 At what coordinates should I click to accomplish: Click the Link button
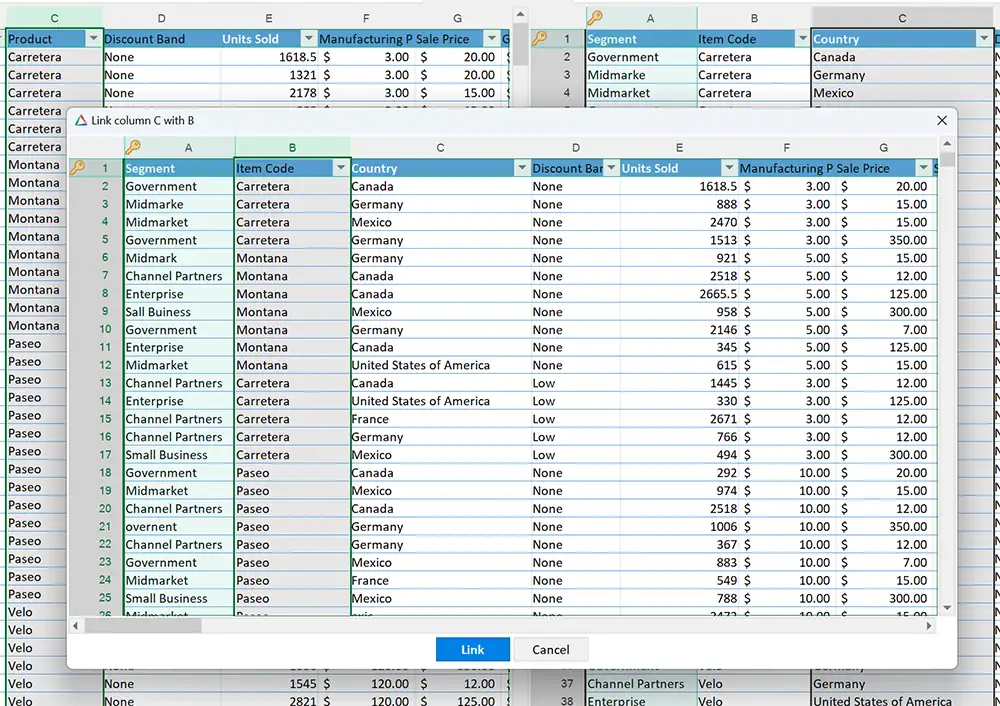472,649
